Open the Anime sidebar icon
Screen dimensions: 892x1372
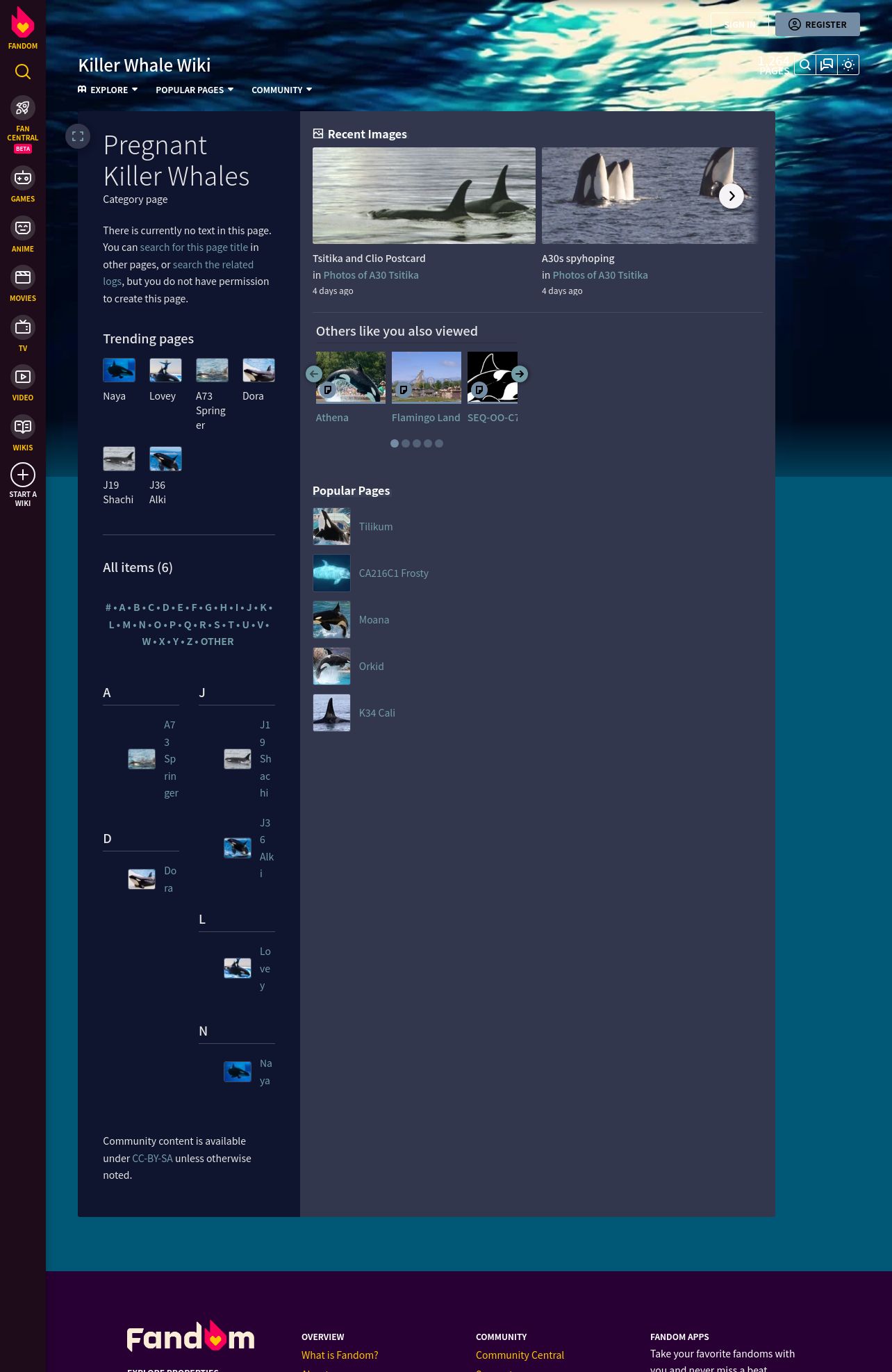(x=23, y=228)
